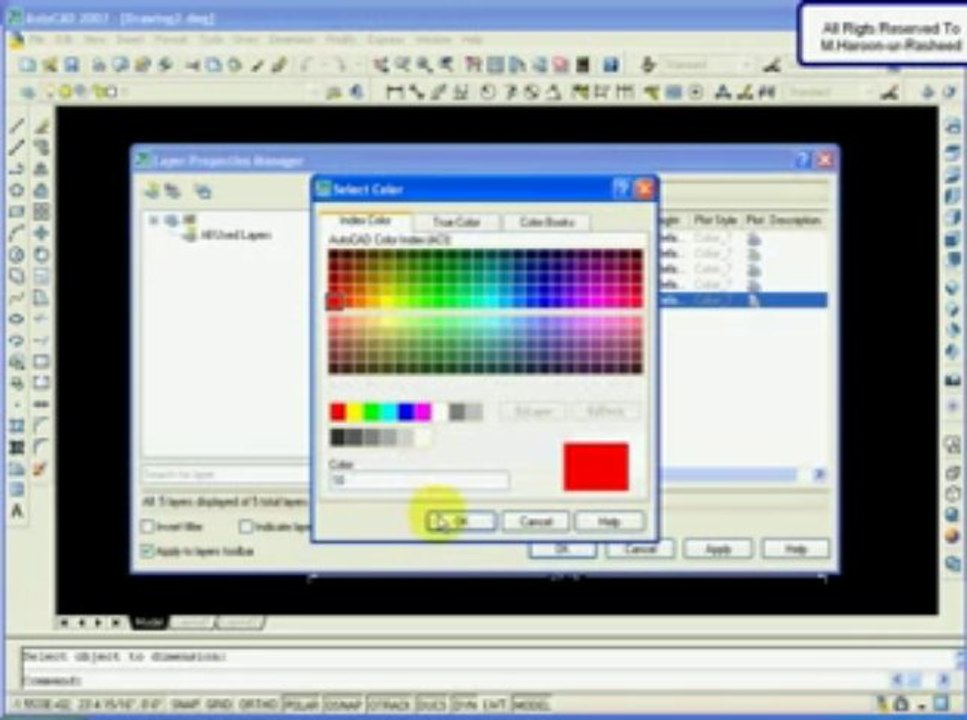Click the layer list horizontal scrollbar right arrow

coord(819,474)
